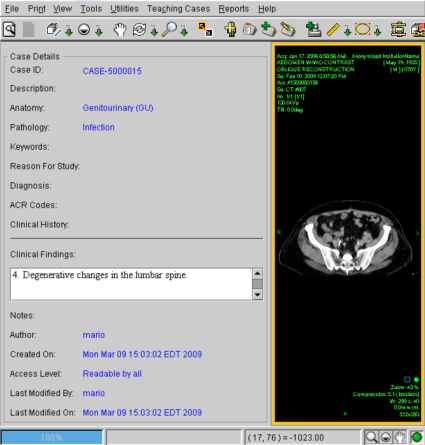Open the Utilities menu
Screen dimensions: 425x445
(x=124, y=9)
